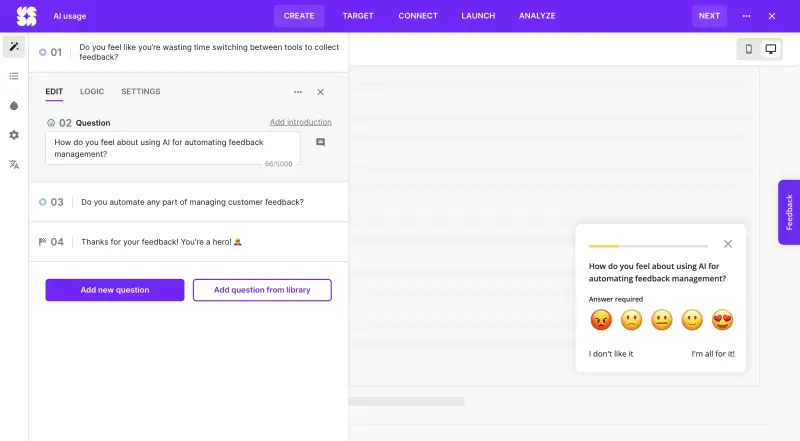Open the magic wand editor sidebar icon
This screenshot has width=800, height=441.
tap(14, 46)
